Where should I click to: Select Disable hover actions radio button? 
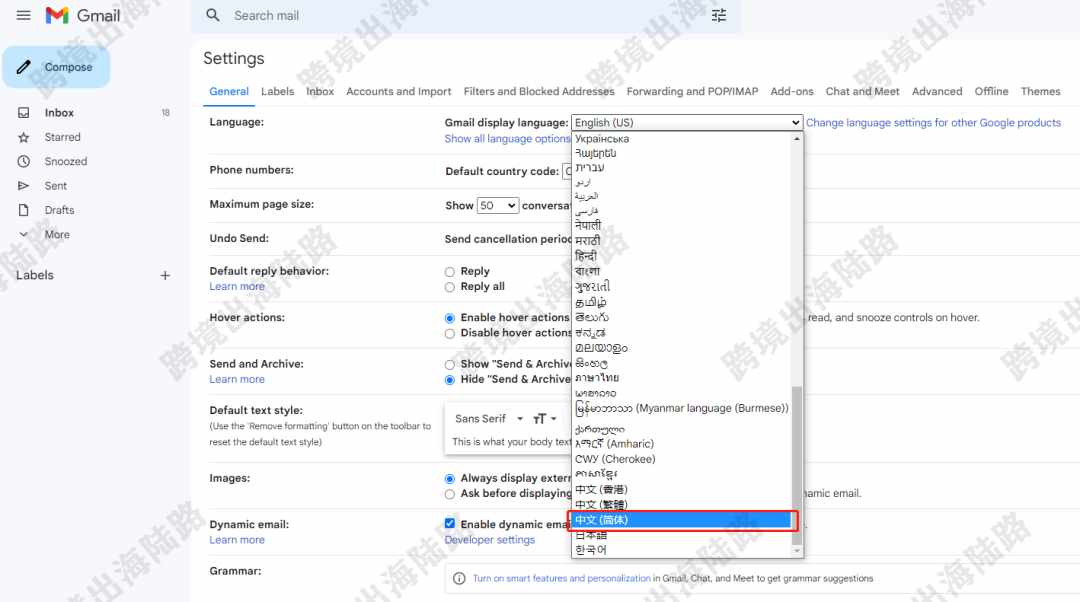pyautogui.click(x=450, y=333)
